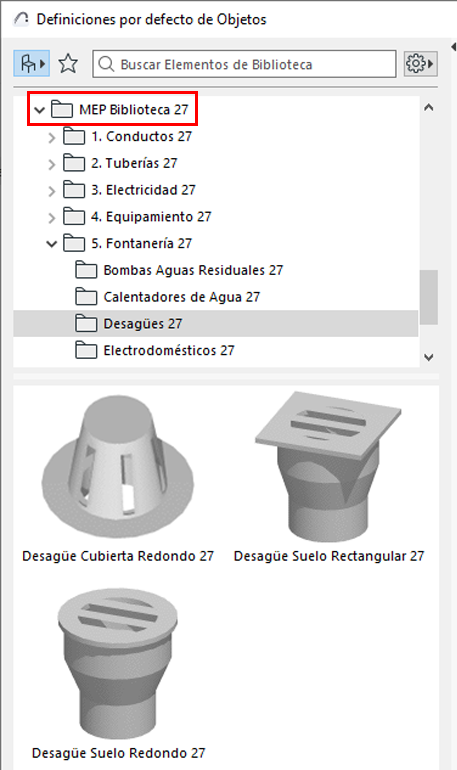The image size is (457, 770).
Task: Click the folder icon of Bombas Aguas Residuales 27
Action: point(86,270)
